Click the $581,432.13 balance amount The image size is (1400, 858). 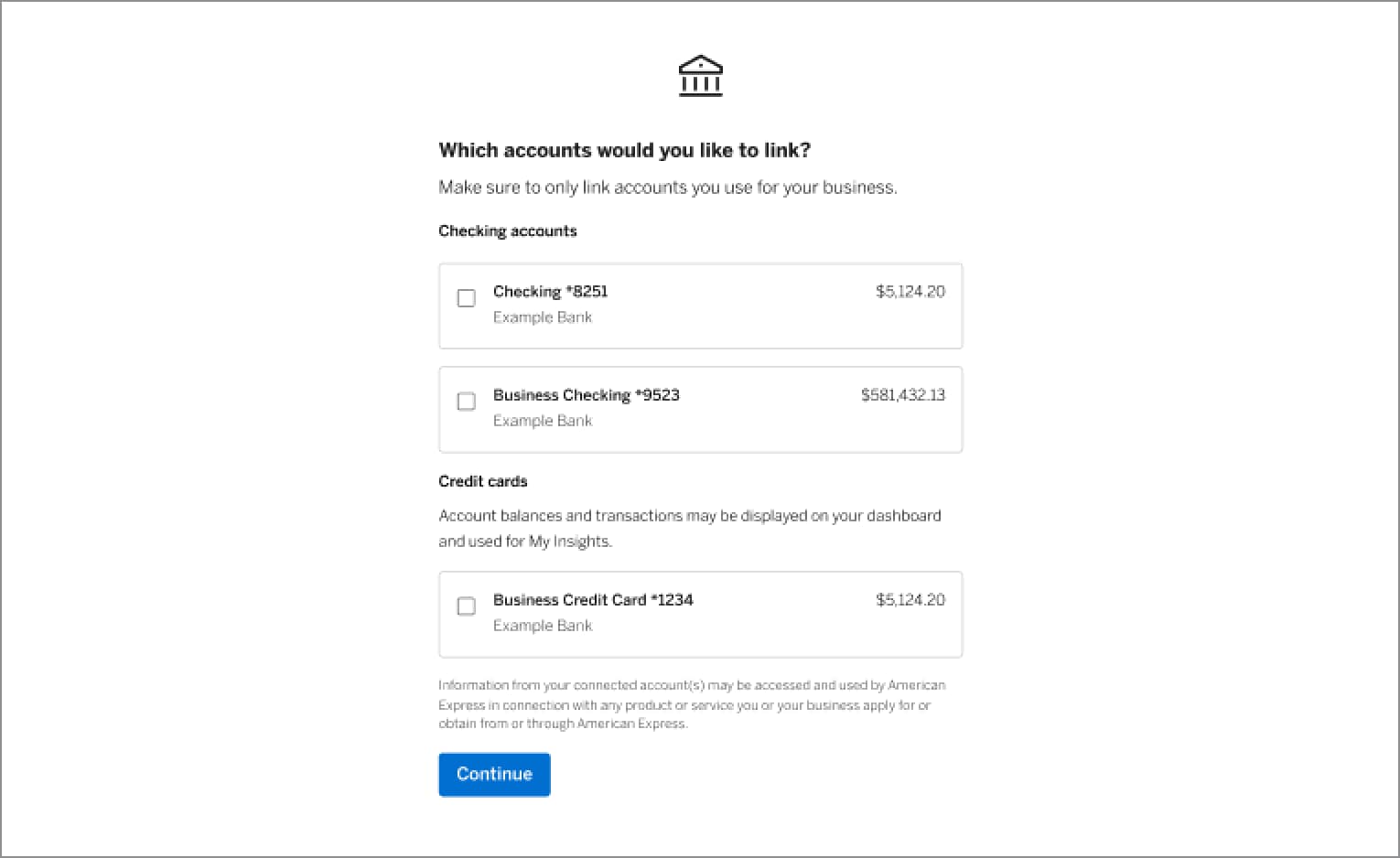click(903, 395)
